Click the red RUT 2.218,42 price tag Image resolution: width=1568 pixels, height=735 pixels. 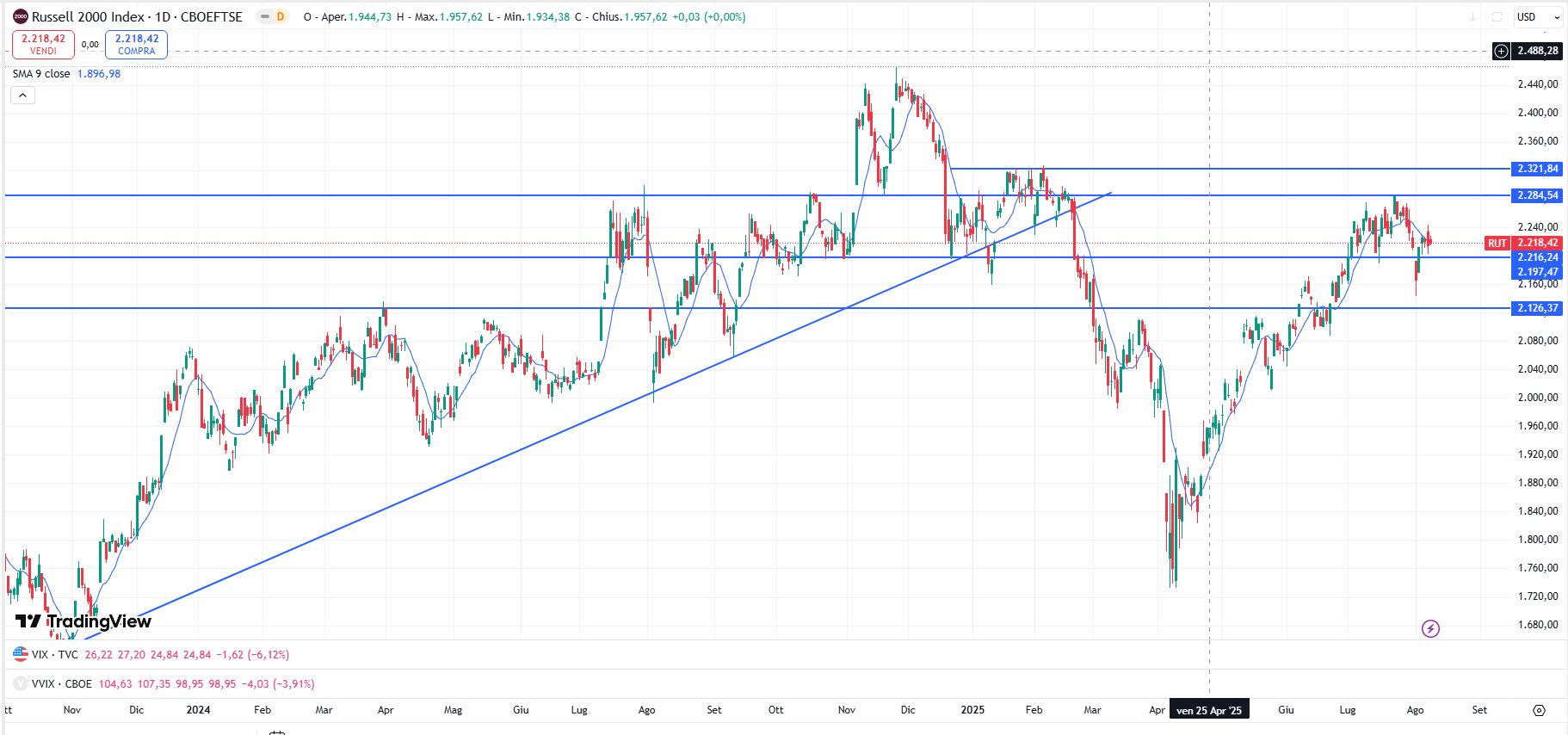click(1523, 244)
